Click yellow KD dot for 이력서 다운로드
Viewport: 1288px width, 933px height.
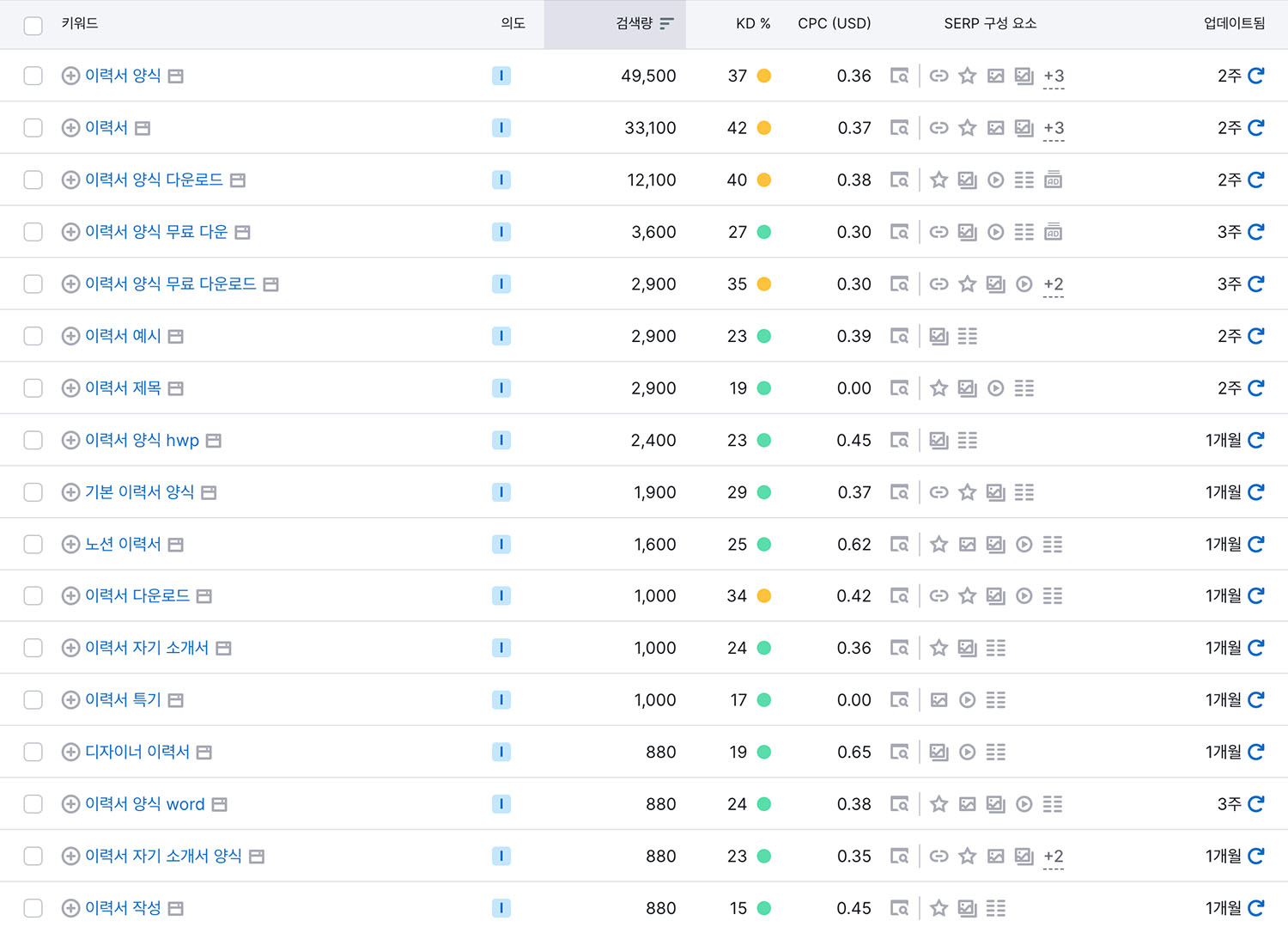point(763,596)
